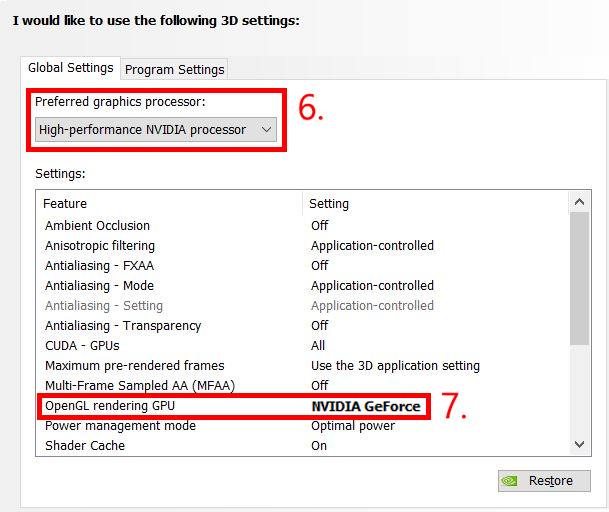Switch to the Program Settings tab
This screenshot has width=609, height=512.
pos(174,70)
